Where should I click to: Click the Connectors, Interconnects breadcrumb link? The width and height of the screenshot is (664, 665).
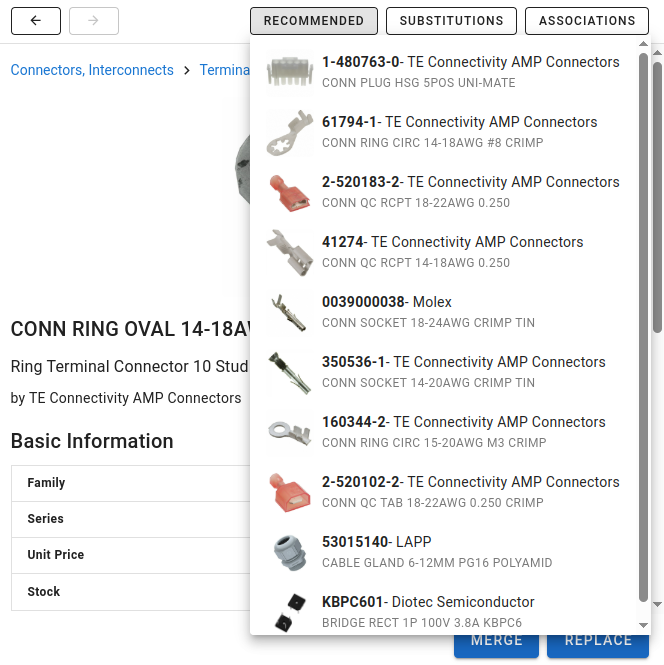(x=92, y=70)
